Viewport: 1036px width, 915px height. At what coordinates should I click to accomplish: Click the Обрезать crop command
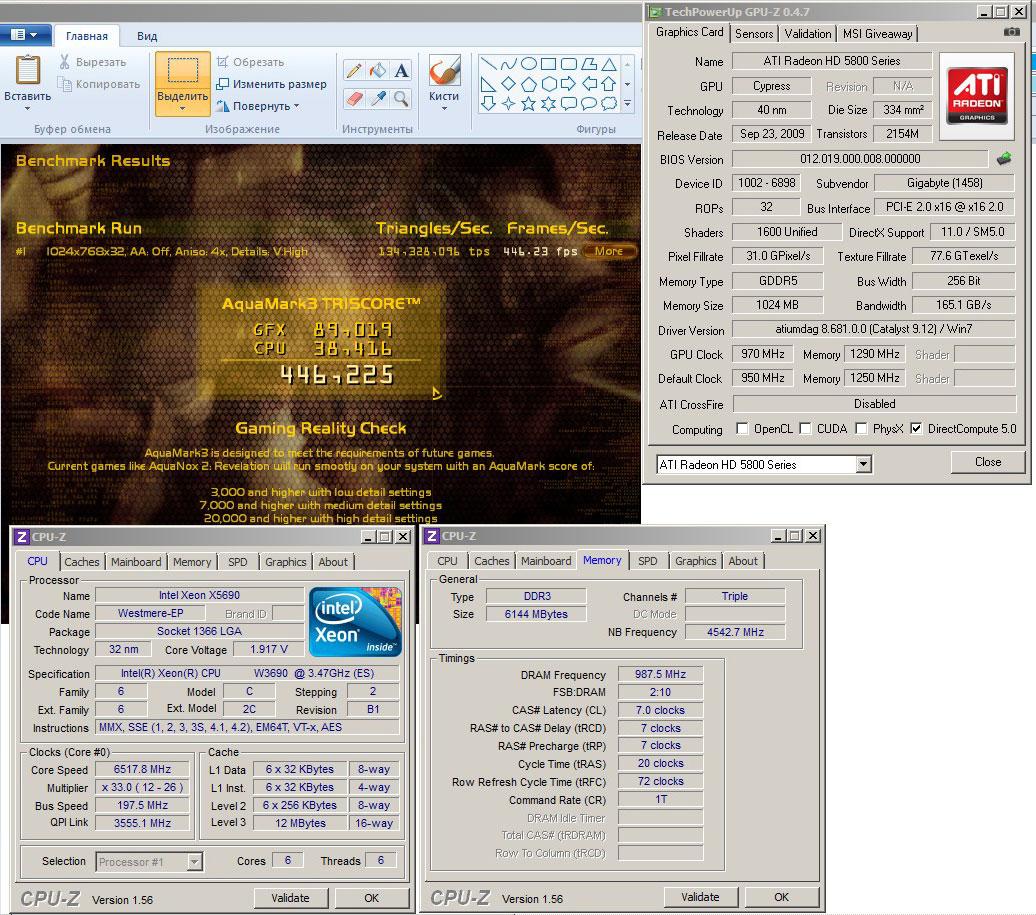pos(250,62)
